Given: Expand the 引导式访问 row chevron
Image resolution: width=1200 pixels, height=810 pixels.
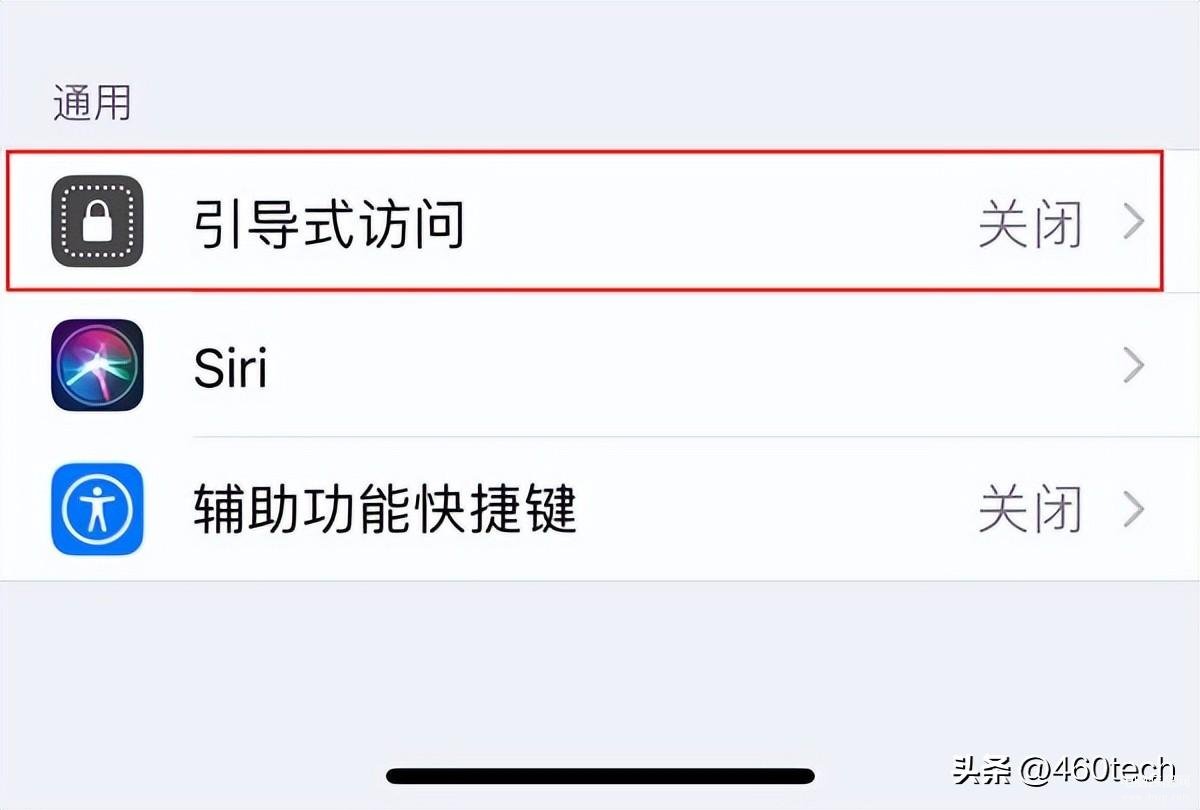Looking at the screenshot, I should (x=1133, y=222).
